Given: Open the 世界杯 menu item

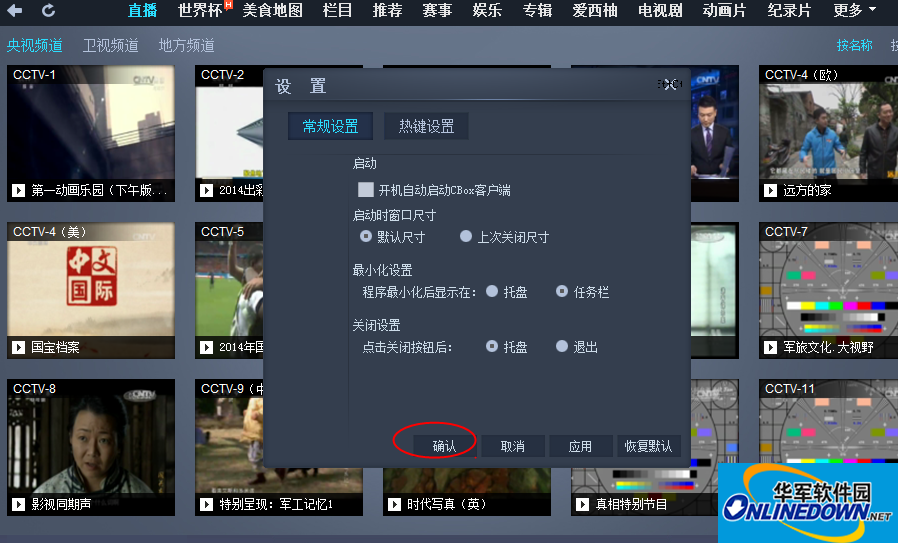Looking at the screenshot, I should click(x=202, y=11).
